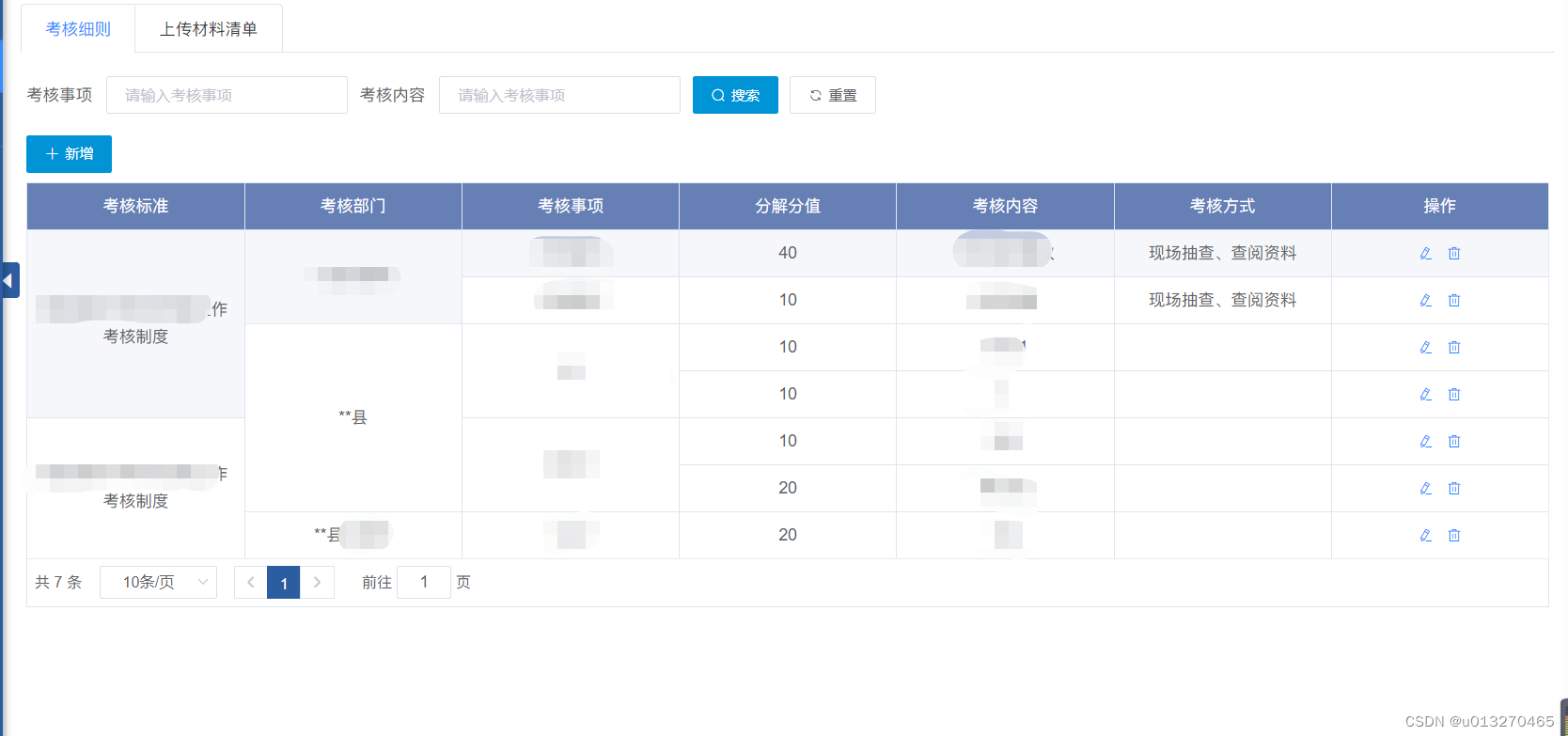The height and width of the screenshot is (736, 1568).
Task: Edit the sixth row, first score 20
Action: (1425, 488)
